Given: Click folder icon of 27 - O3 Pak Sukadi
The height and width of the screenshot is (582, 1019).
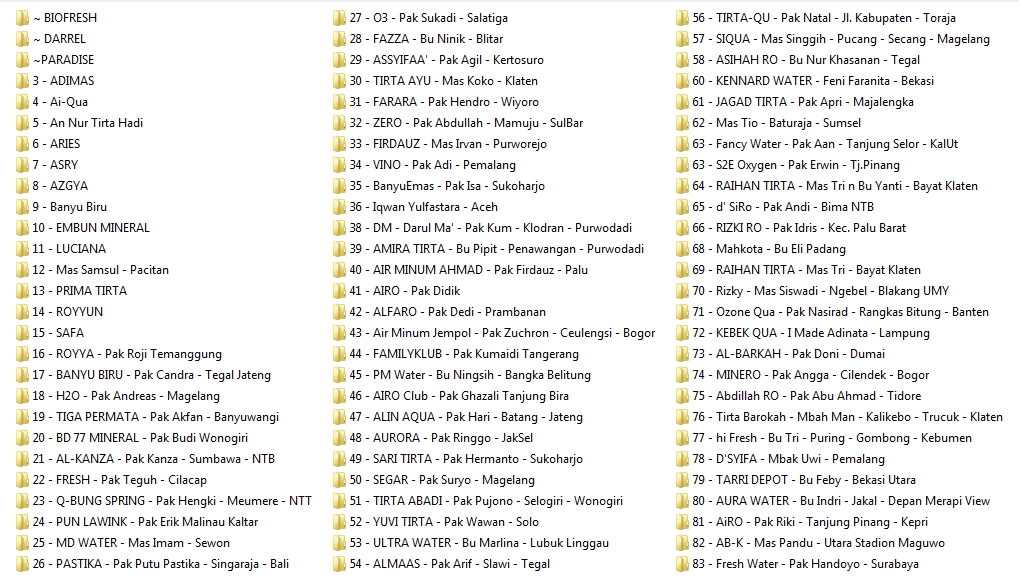Looking at the screenshot, I should point(339,18).
